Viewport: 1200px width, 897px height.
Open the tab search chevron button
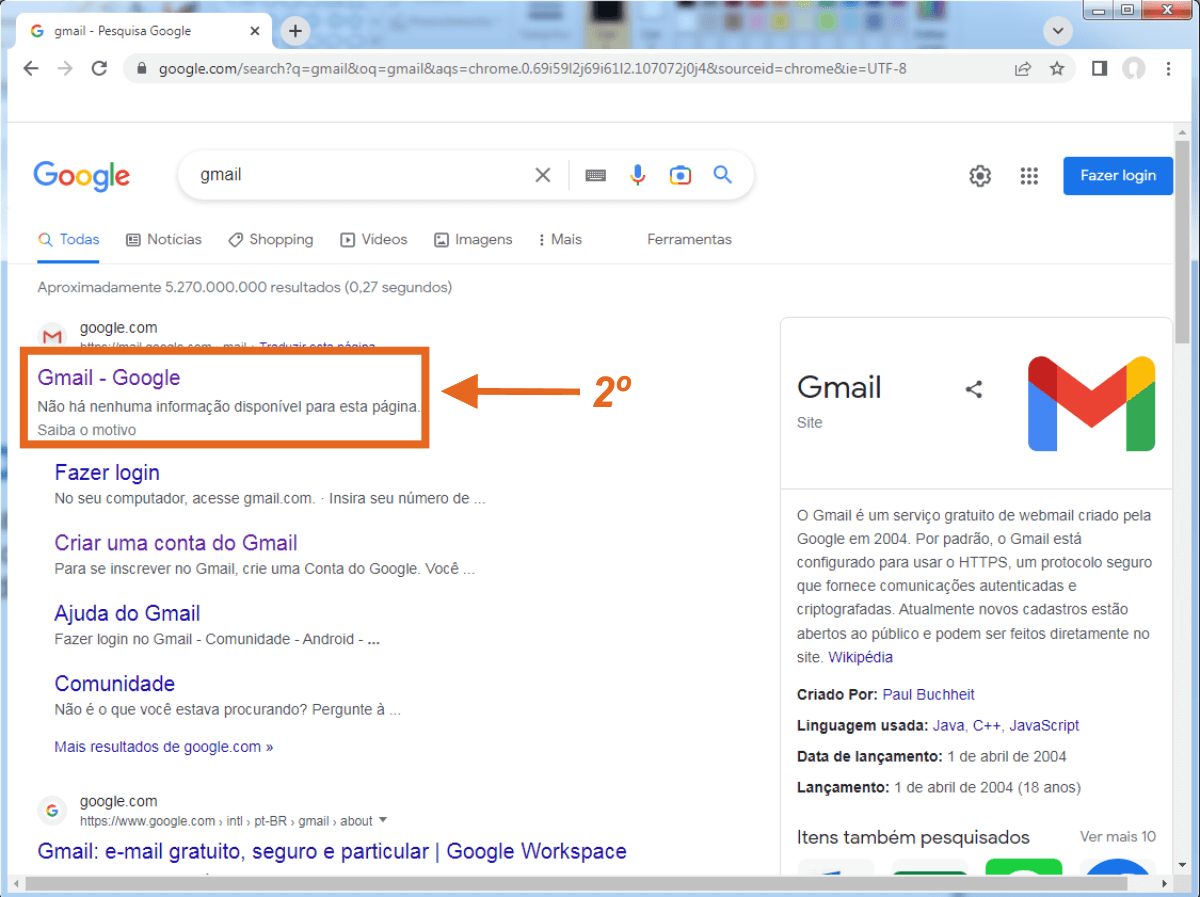(x=1057, y=31)
